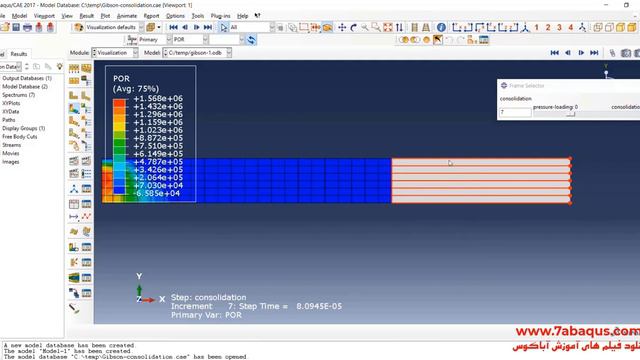Click the Cycle Views arrows icon
Screen dimensions: 640x360
pos(399,27)
